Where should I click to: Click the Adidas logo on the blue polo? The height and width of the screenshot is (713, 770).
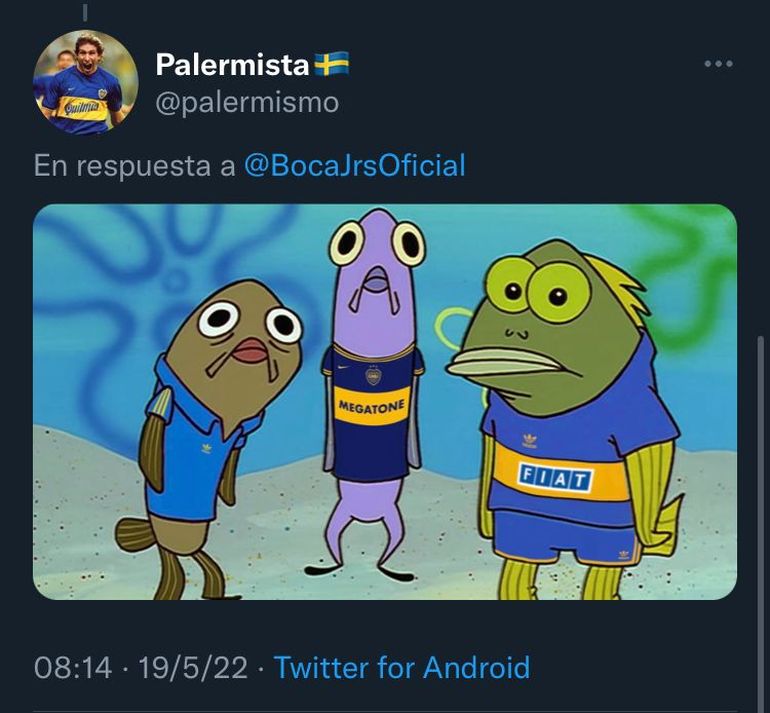click(x=206, y=447)
